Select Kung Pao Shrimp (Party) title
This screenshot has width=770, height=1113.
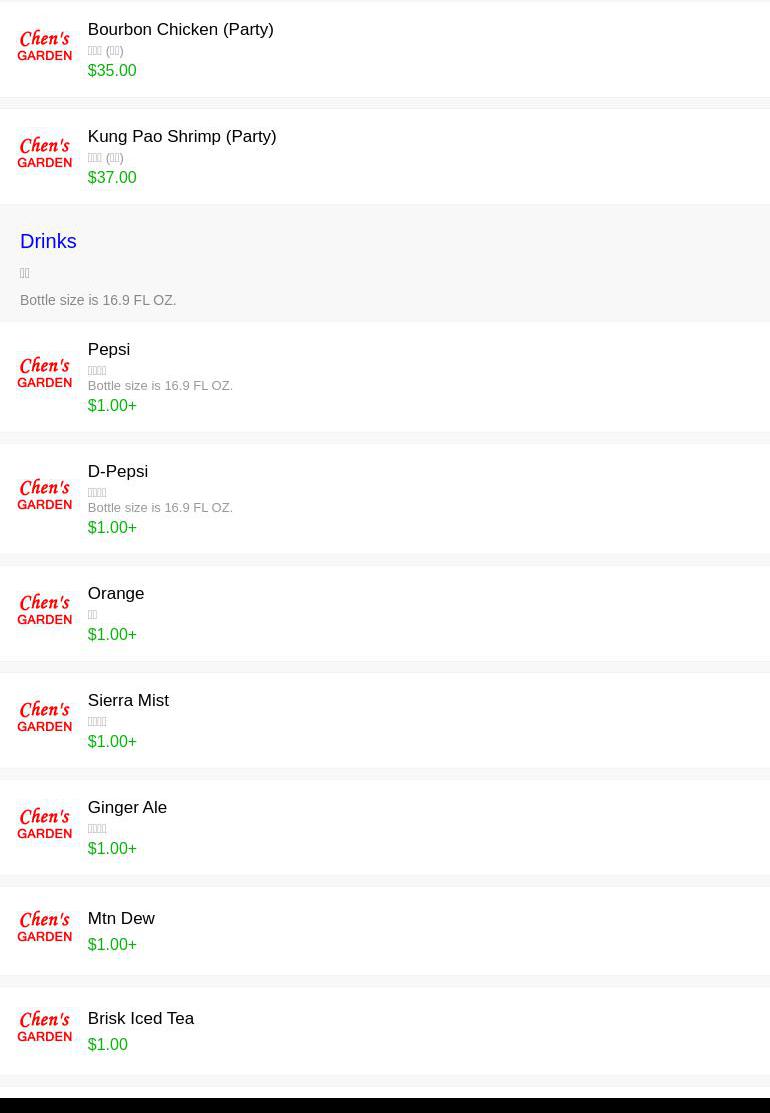click(182, 136)
